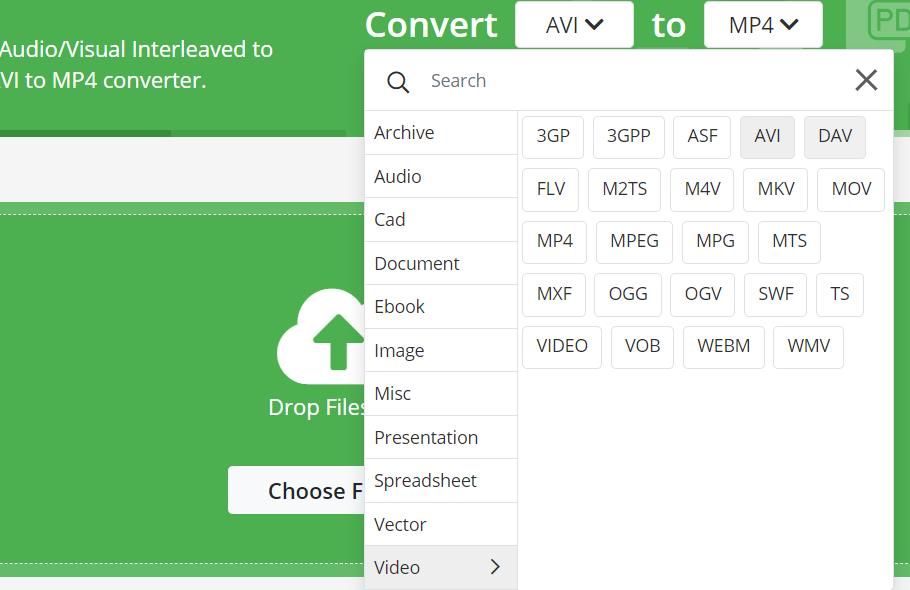The image size is (910, 590).
Task: Choose MOV as the format
Action: [x=851, y=189]
